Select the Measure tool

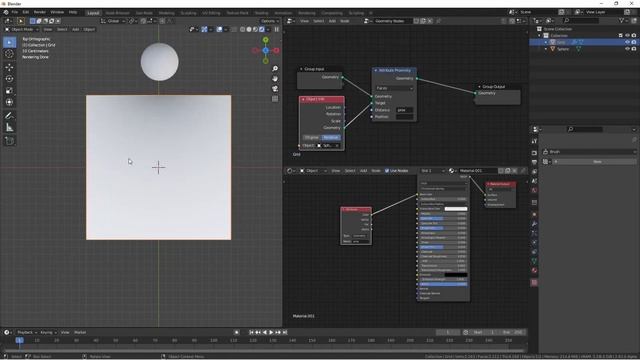point(9,128)
